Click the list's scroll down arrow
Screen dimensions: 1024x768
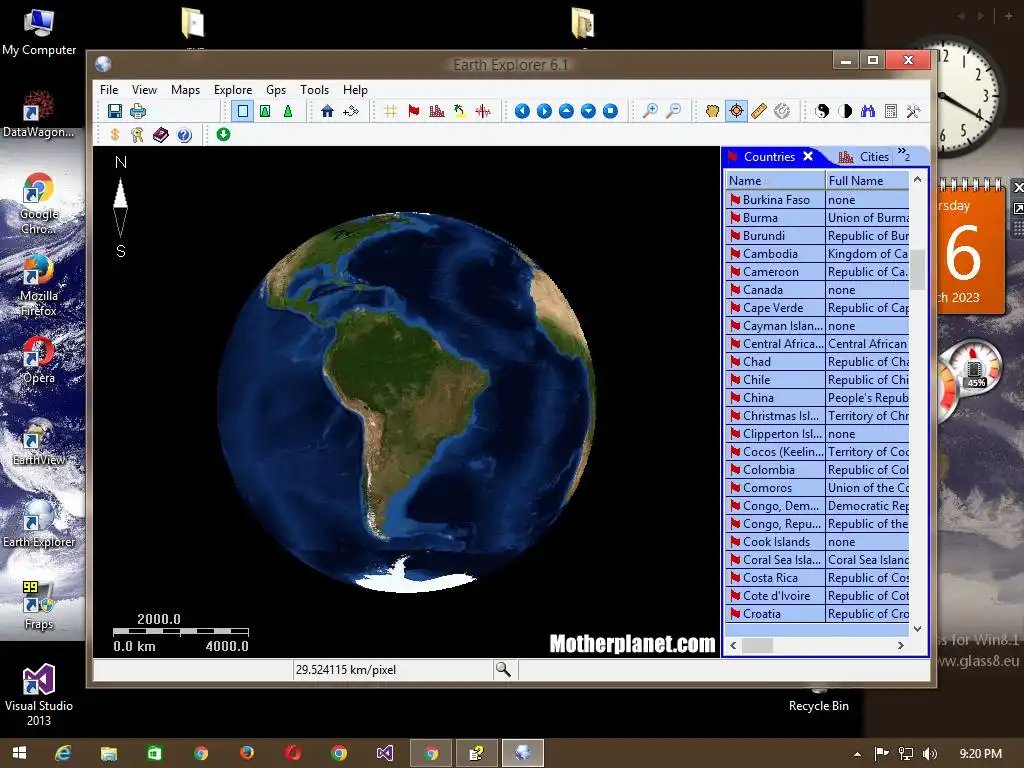click(x=918, y=629)
